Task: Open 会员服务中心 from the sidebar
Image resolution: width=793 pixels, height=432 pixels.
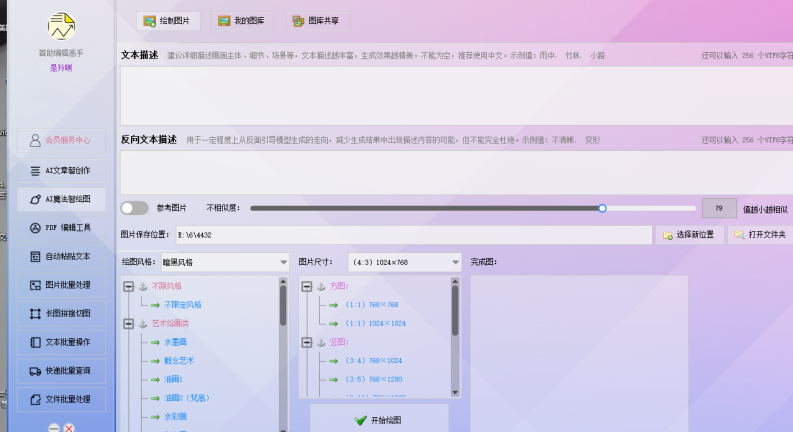Action: click(61, 140)
